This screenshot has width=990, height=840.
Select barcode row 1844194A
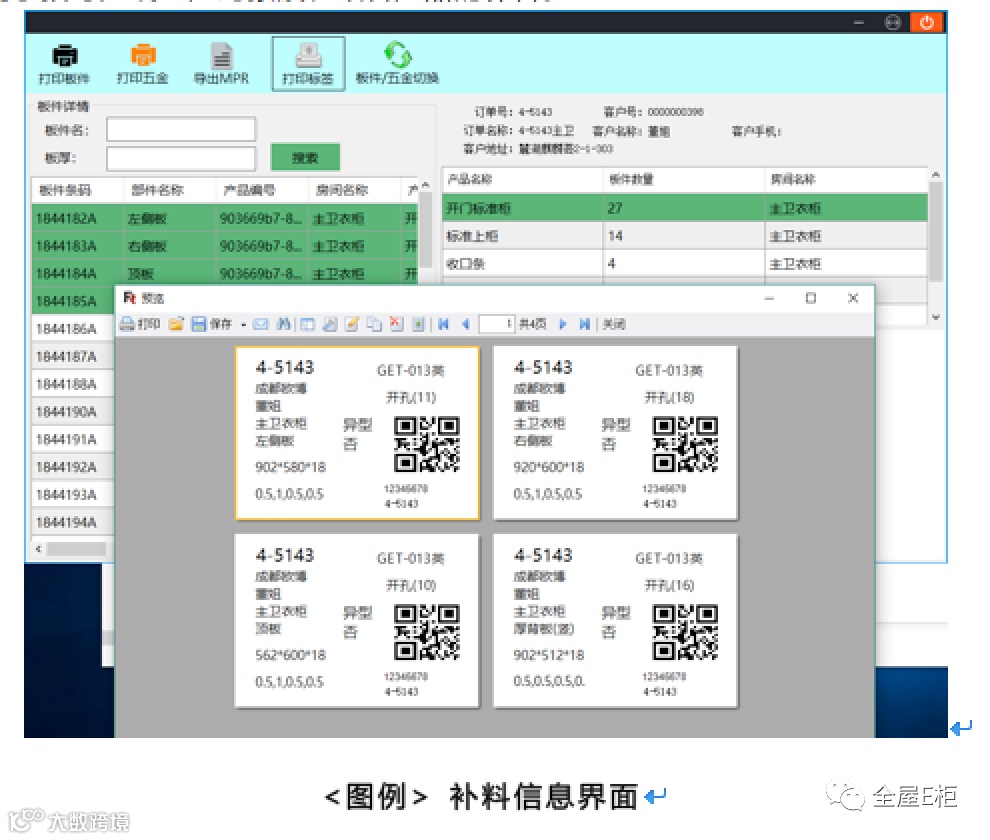click(x=73, y=522)
